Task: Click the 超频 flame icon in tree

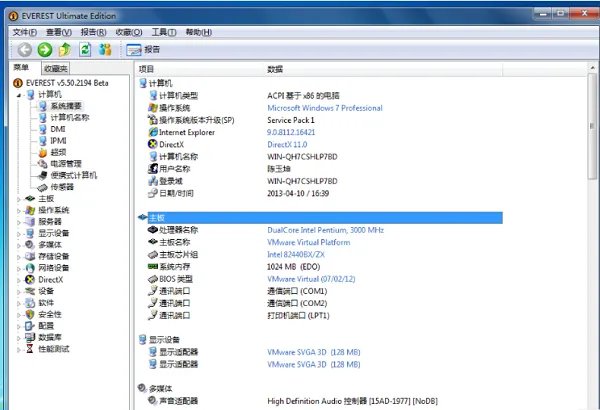Action: click(x=43, y=152)
